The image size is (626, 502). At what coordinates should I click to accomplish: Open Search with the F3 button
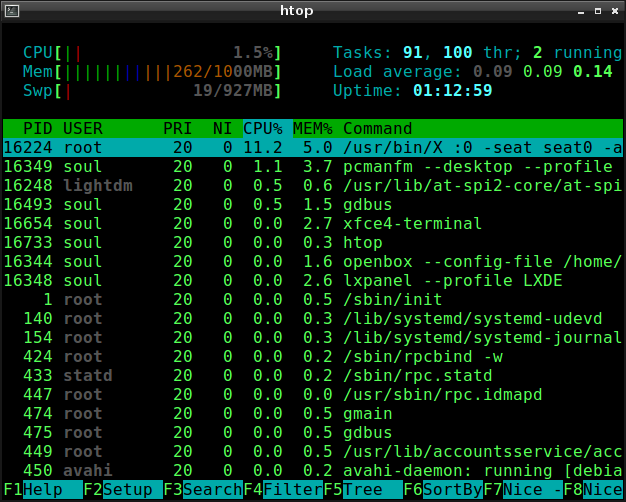(203, 490)
